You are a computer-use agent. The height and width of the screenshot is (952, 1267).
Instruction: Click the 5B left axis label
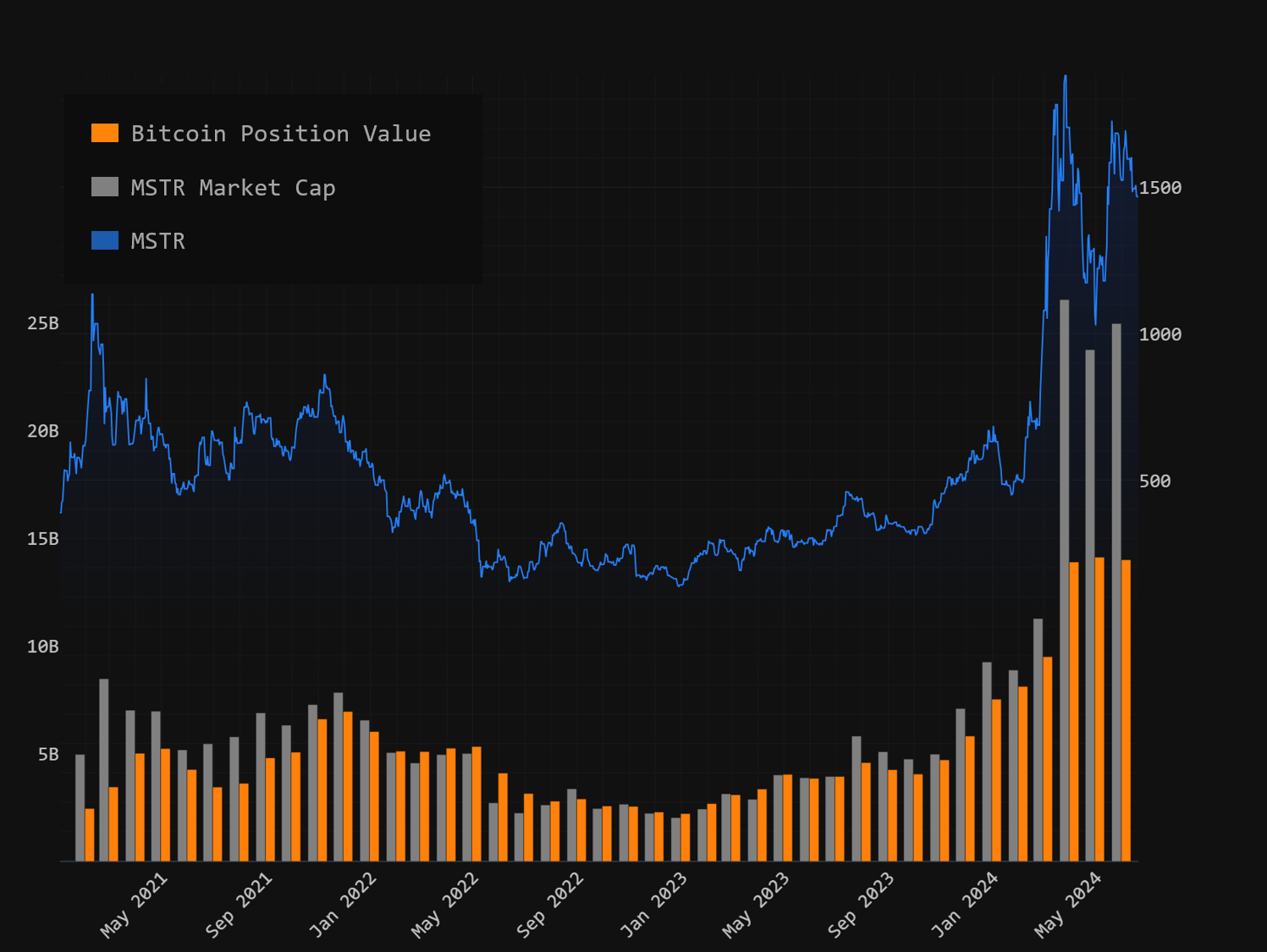[x=48, y=754]
